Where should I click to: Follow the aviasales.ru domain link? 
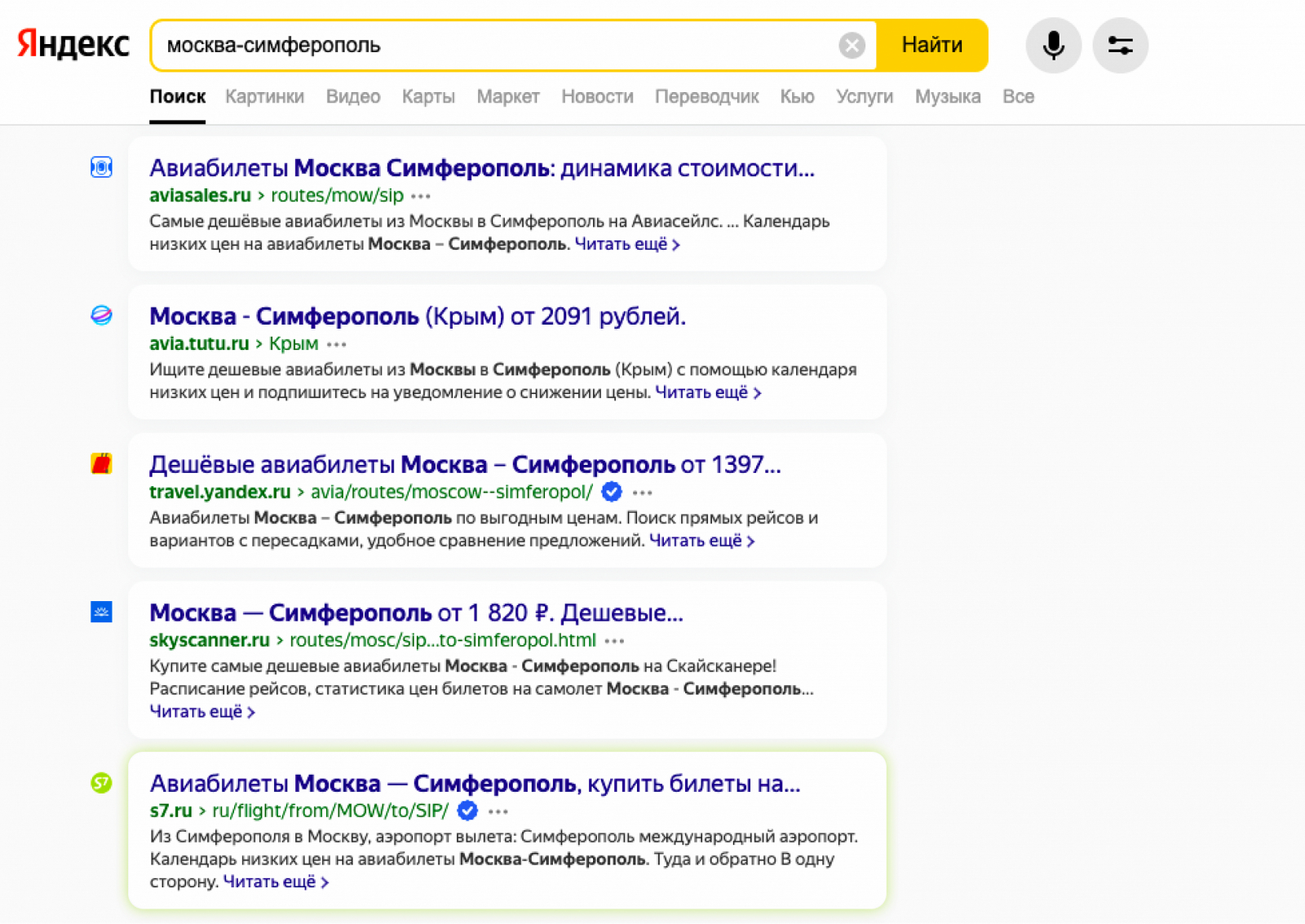(200, 196)
